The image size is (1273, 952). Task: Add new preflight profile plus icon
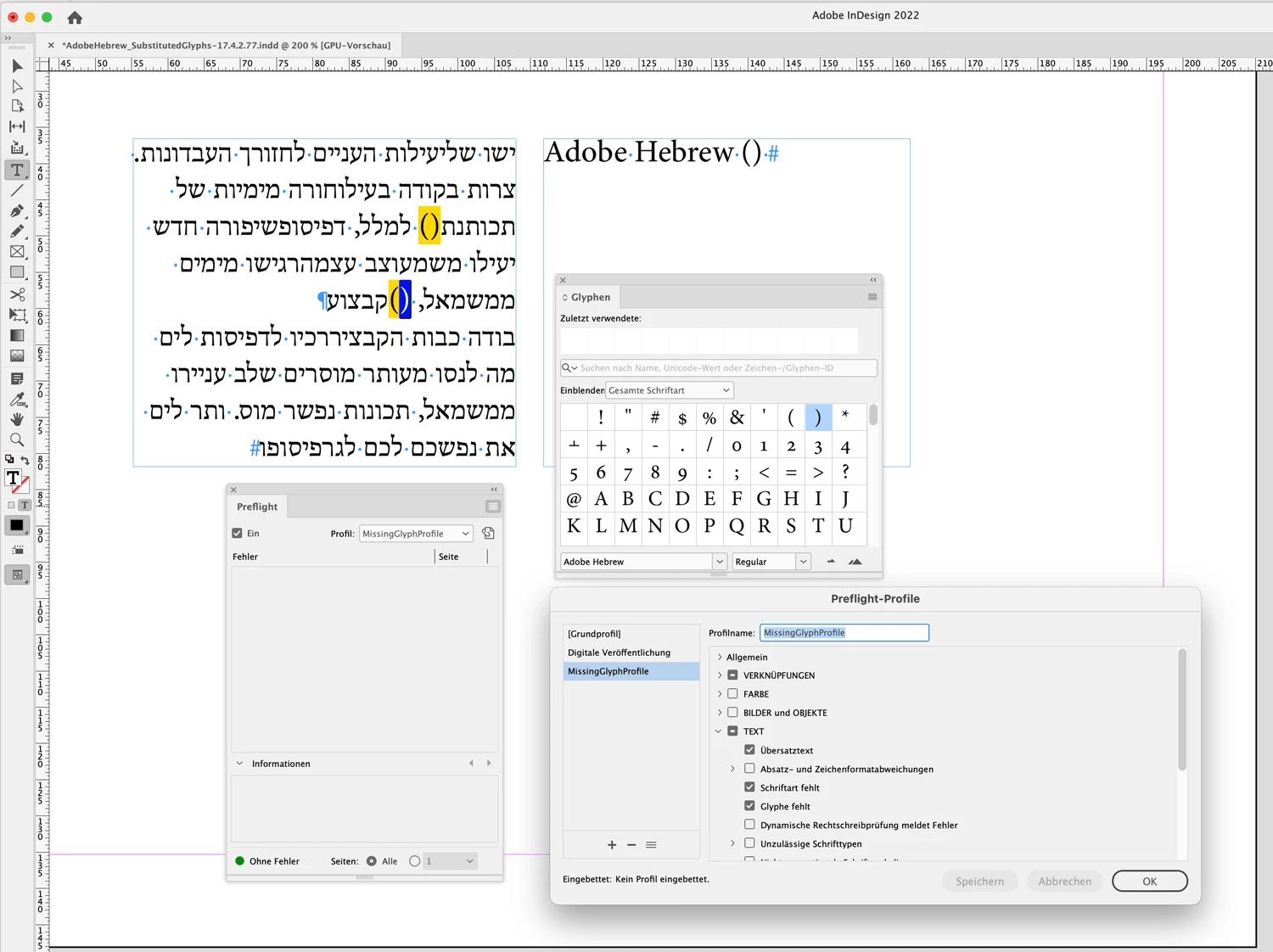coord(612,845)
